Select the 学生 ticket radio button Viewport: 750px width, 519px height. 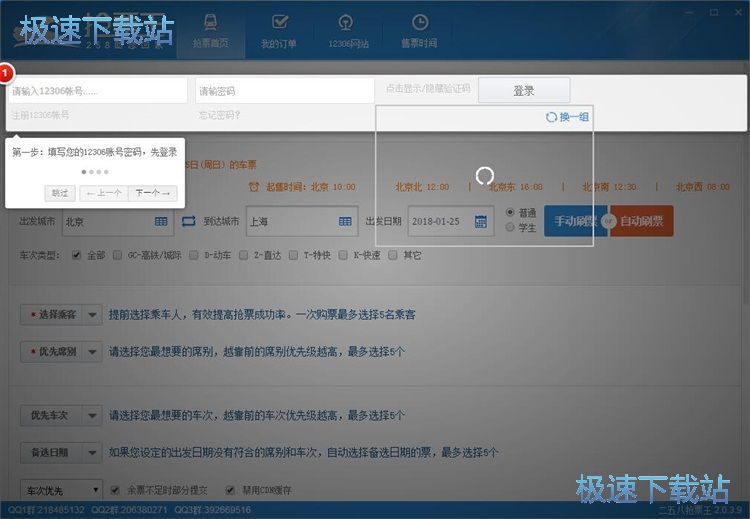pyautogui.click(x=510, y=227)
